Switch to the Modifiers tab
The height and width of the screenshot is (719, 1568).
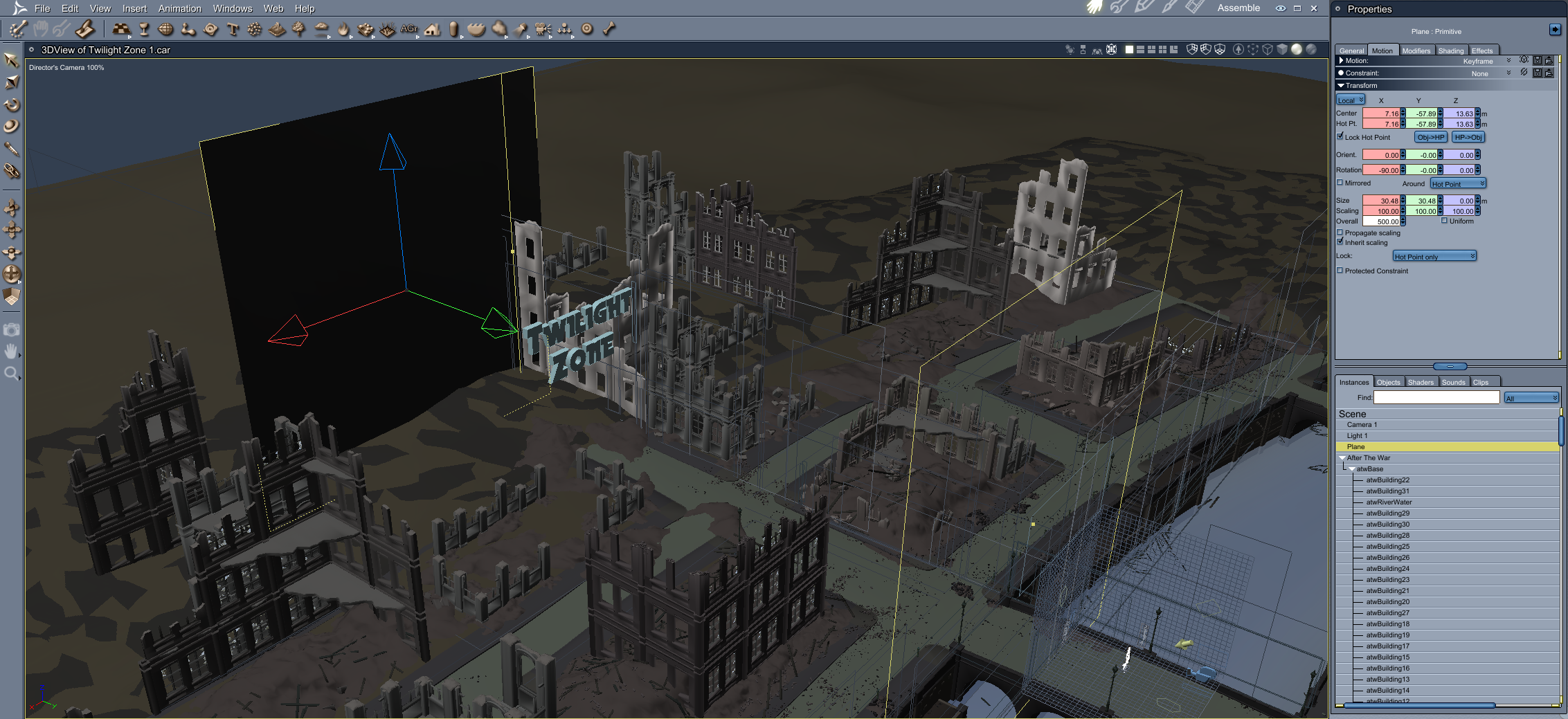1416,51
